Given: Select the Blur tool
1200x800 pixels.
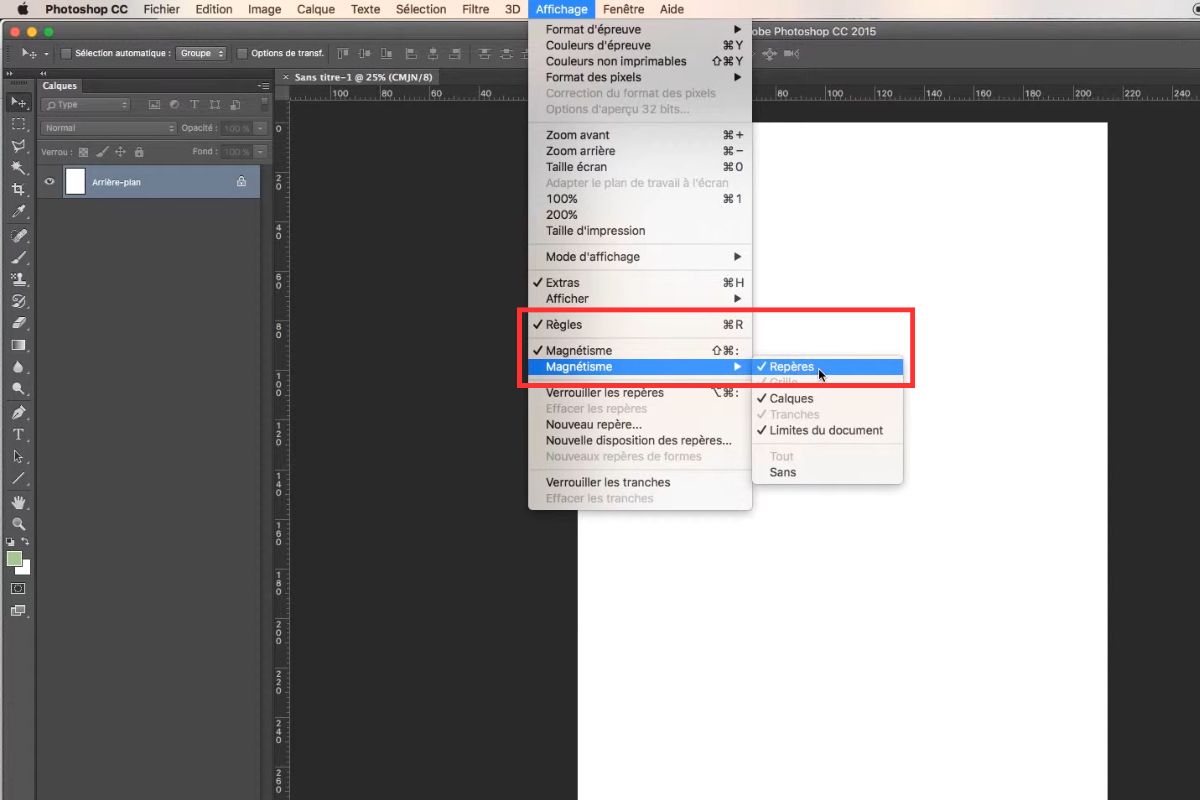Looking at the screenshot, I should 18,367.
